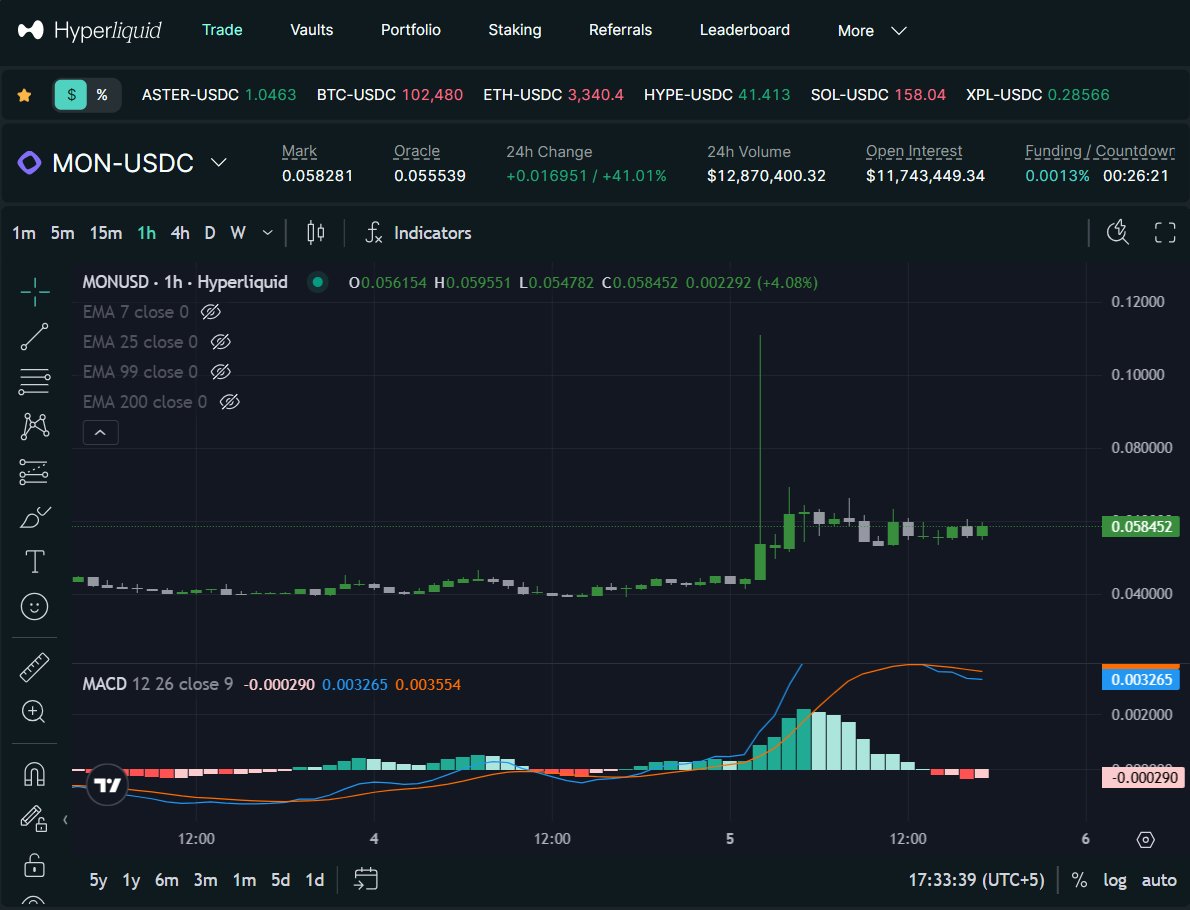Hide the EMA 7 indicator
Screen dimensions: 1190x910
[209, 312]
